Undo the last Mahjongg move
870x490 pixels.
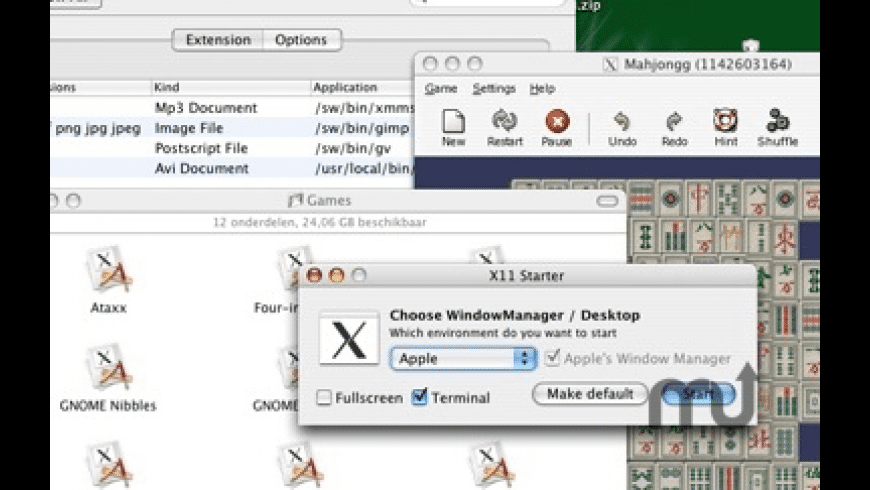(622, 128)
